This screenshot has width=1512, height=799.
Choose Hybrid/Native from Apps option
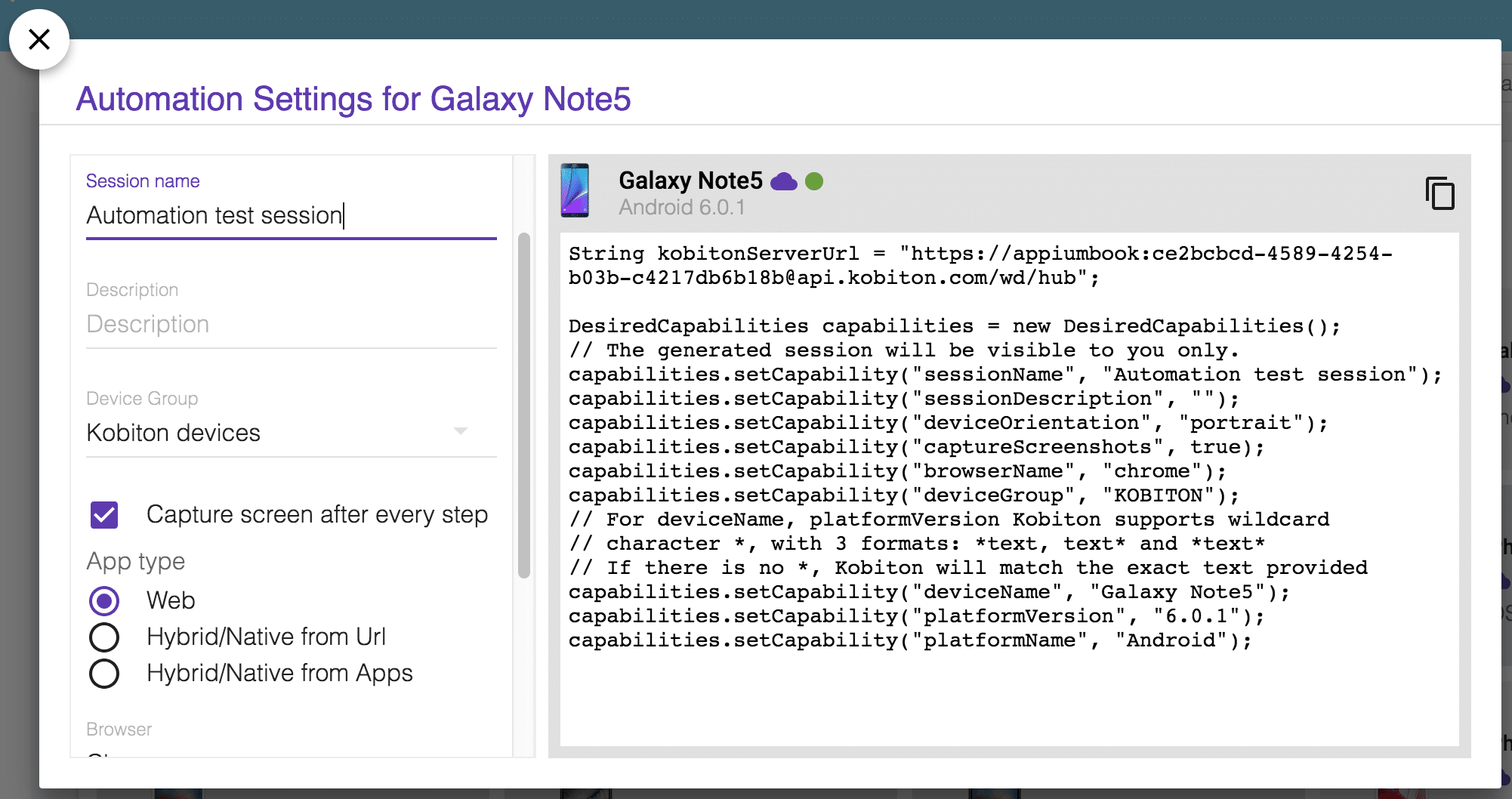(104, 674)
